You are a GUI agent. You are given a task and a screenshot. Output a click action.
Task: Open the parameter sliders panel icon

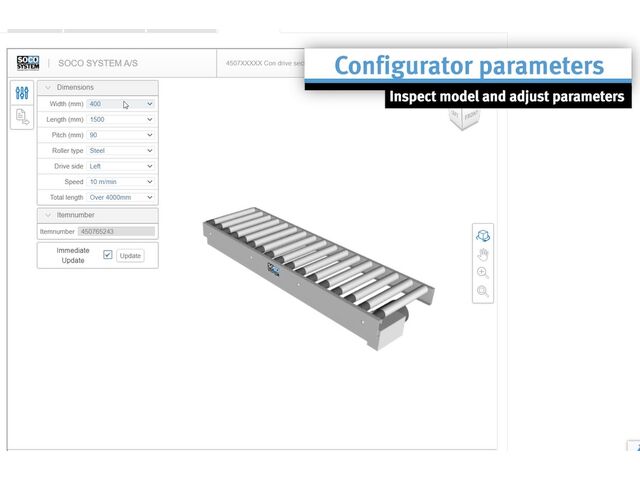click(x=22, y=93)
